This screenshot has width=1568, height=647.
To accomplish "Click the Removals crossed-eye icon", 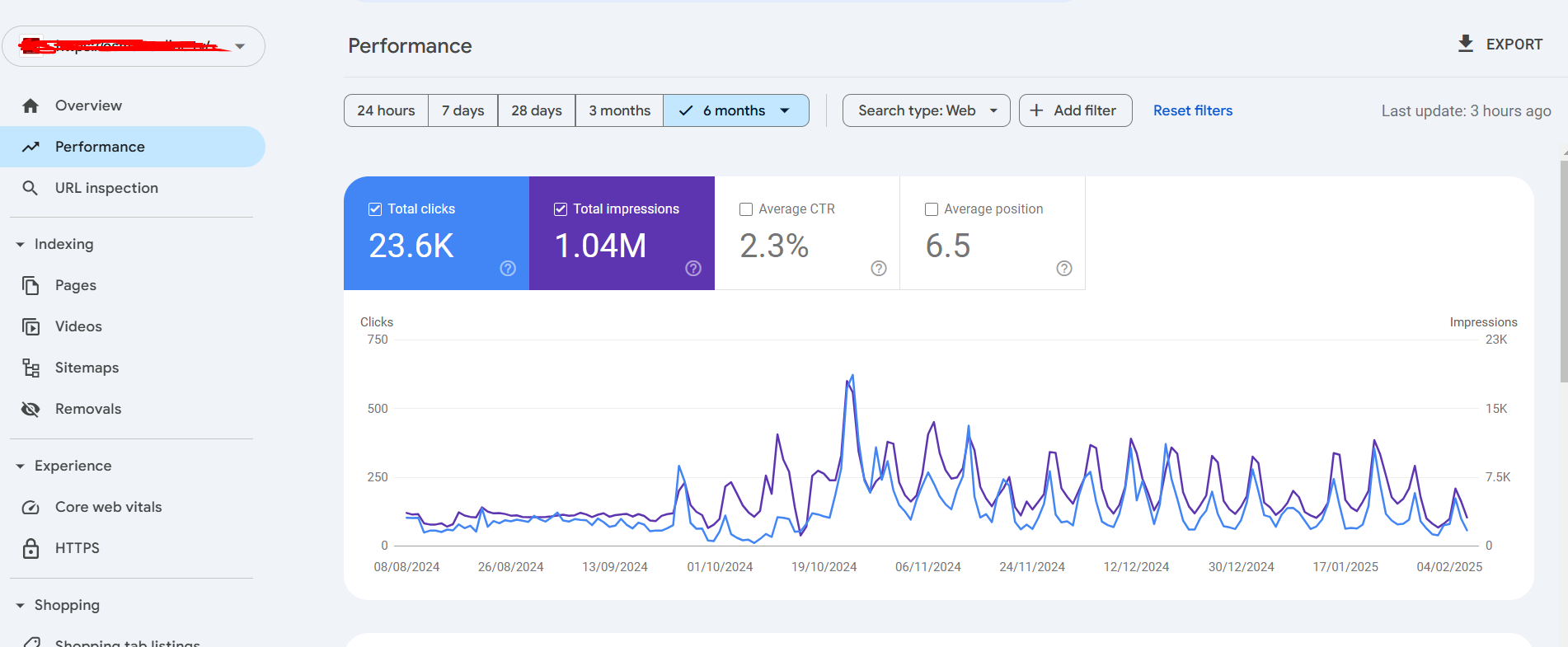I will coord(31,409).
